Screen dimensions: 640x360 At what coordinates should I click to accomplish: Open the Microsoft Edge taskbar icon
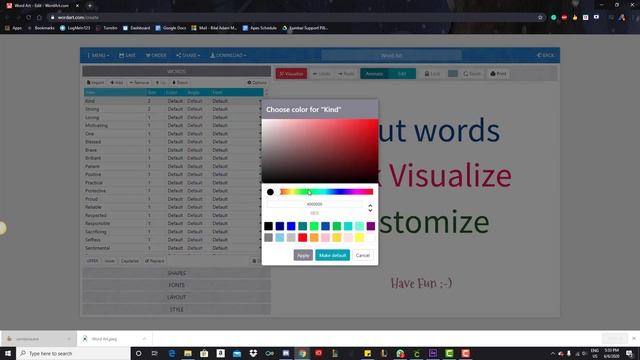click(x=171, y=353)
